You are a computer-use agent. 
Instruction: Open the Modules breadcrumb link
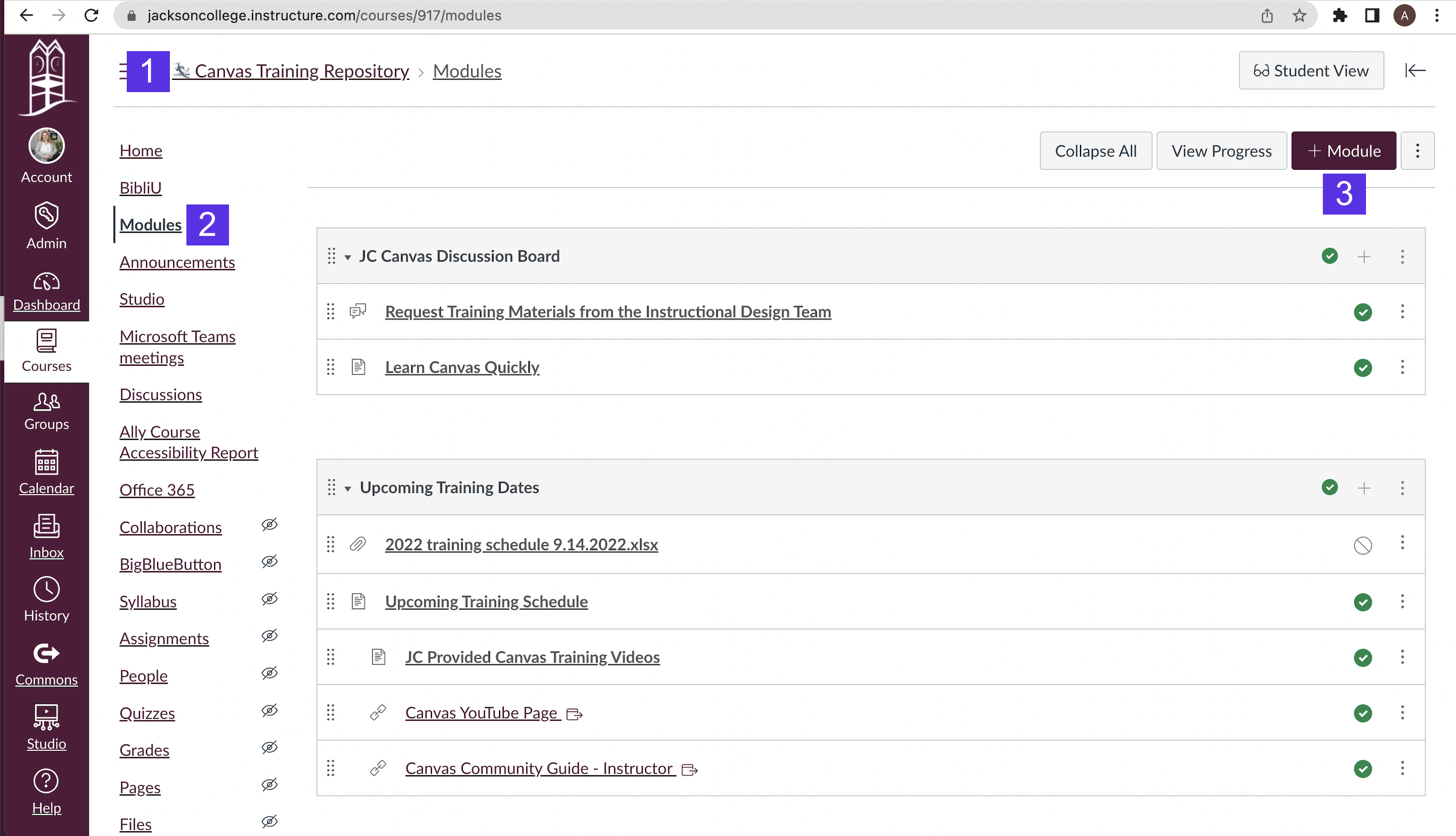click(x=467, y=71)
